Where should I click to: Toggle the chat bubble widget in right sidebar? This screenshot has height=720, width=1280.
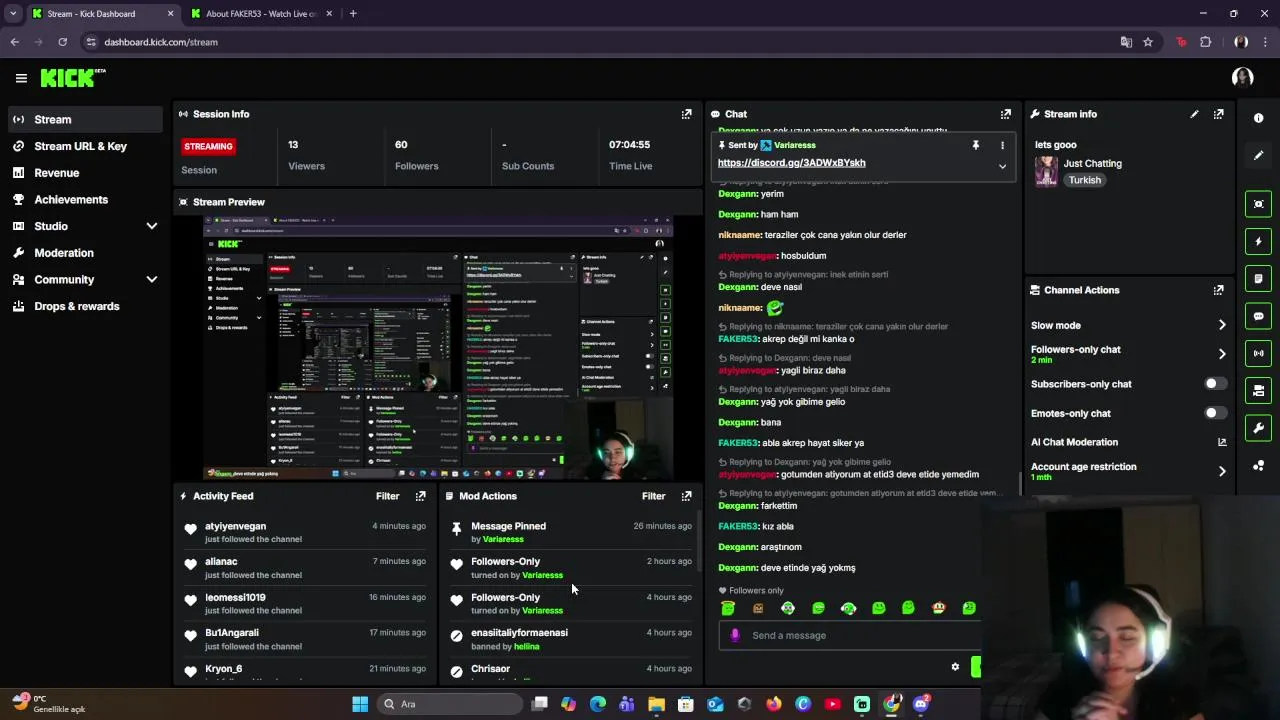pyautogui.click(x=1258, y=316)
